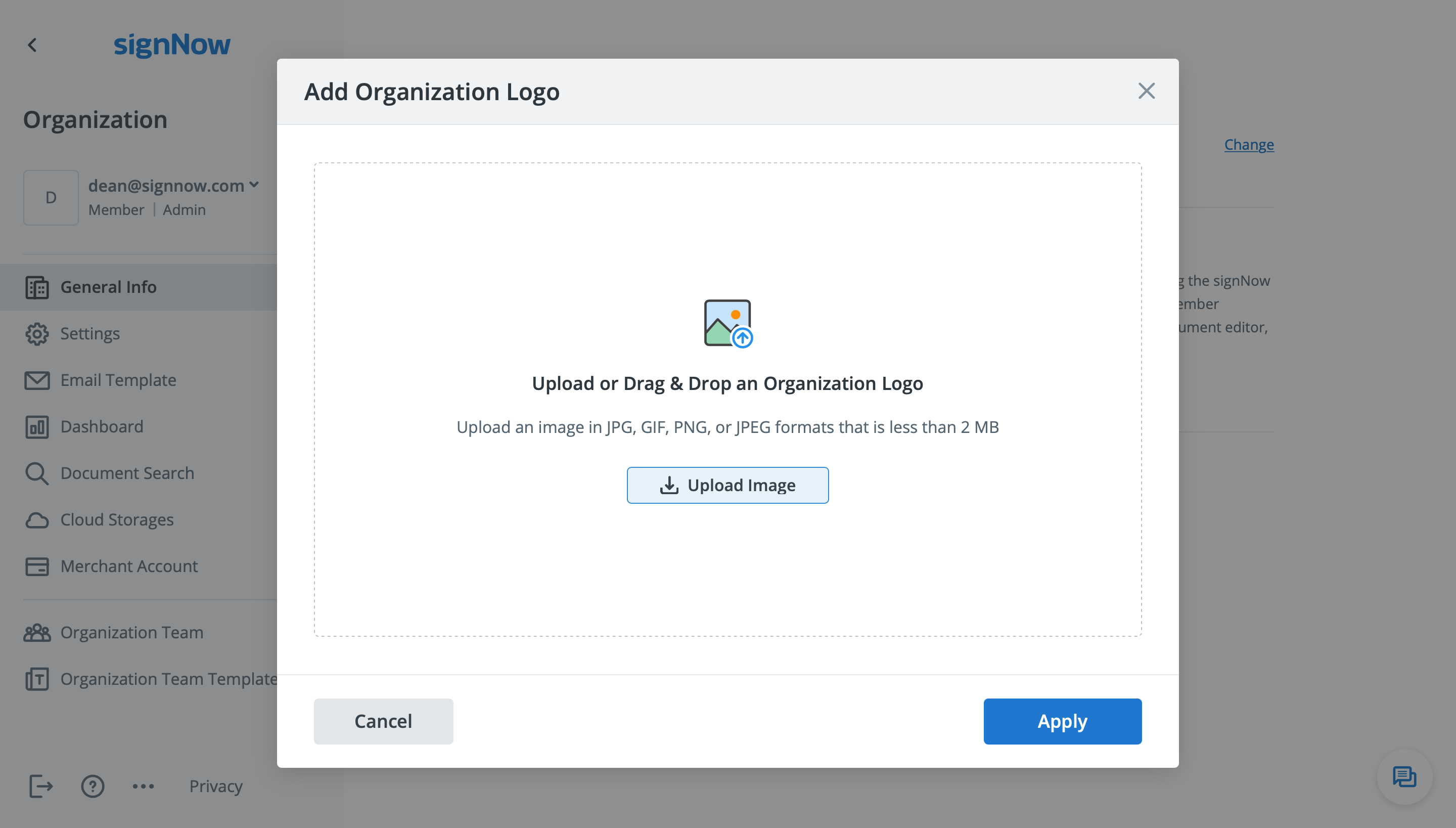Screen dimensions: 1456x828
Task: Click Cancel to dismiss dialog
Action: pyautogui.click(x=383, y=721)
